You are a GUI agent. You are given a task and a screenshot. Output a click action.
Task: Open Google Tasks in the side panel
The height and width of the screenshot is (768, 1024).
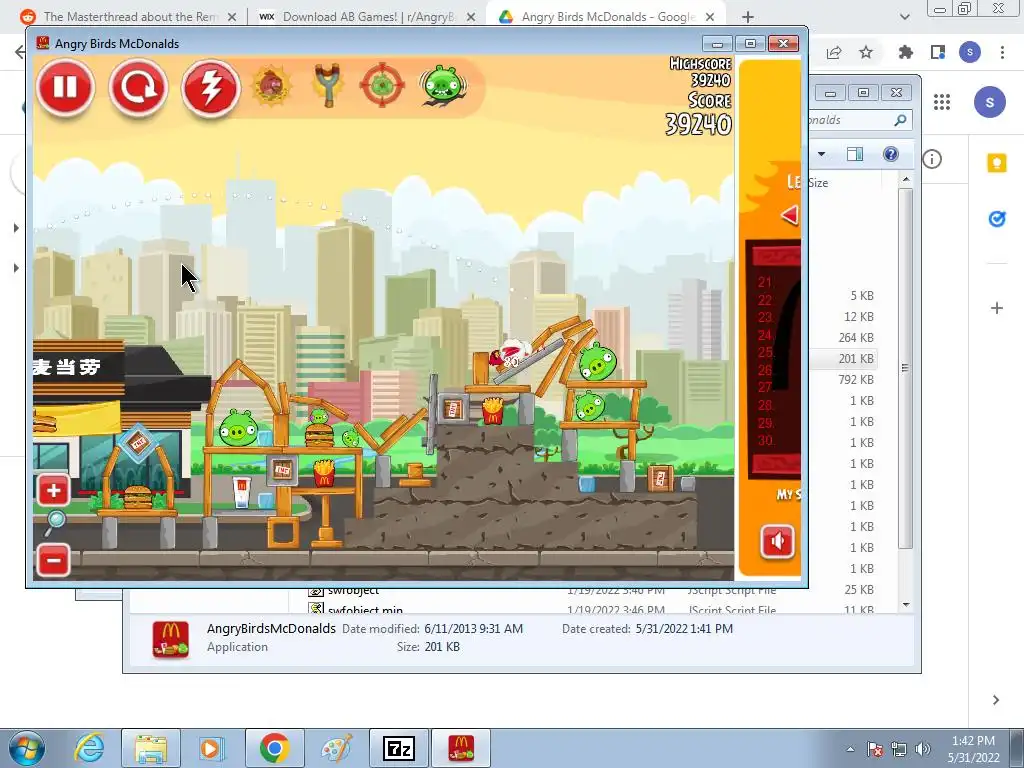(997, 218)
